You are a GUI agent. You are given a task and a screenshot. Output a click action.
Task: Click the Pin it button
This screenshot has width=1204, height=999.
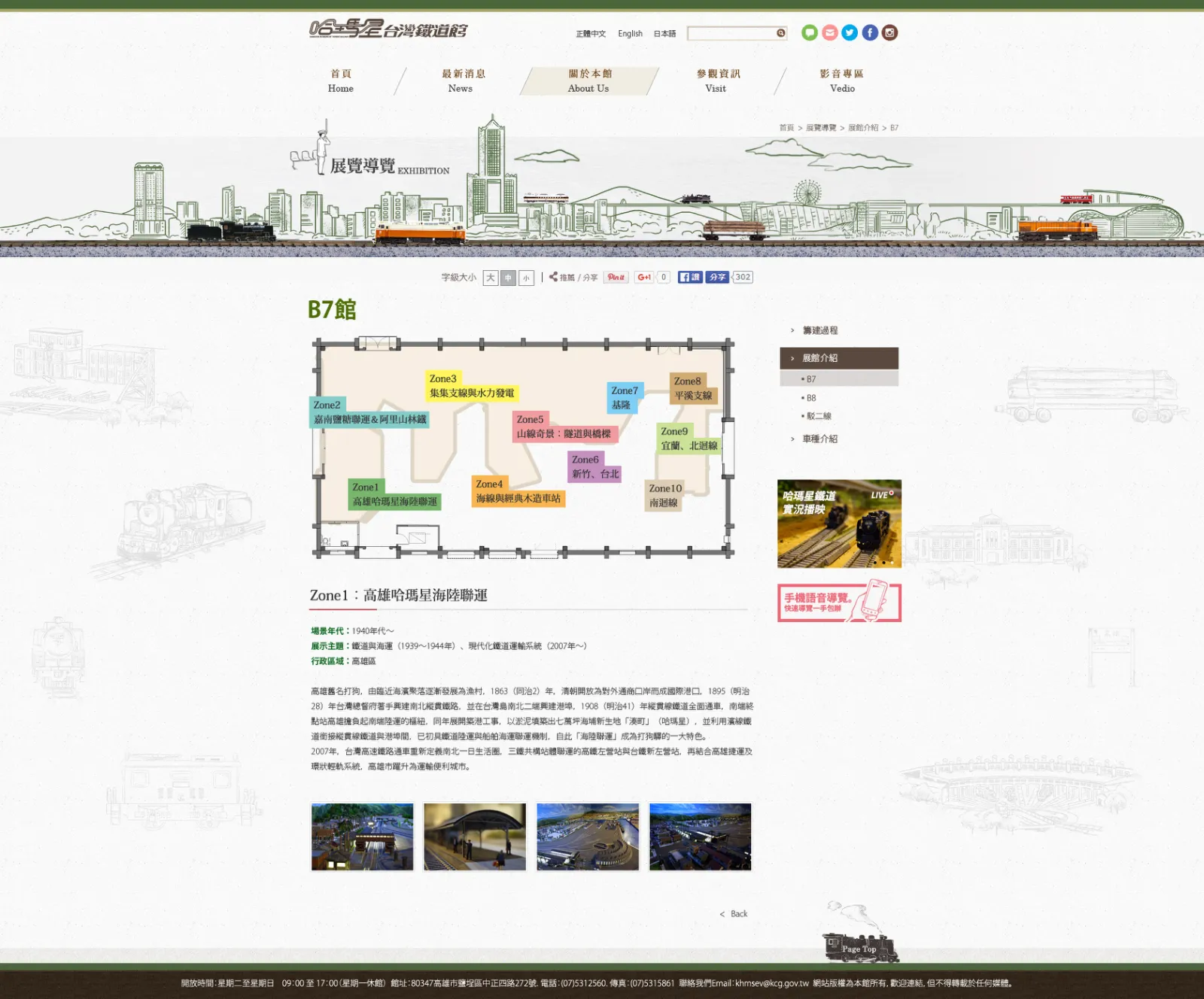tap(616, 277)
